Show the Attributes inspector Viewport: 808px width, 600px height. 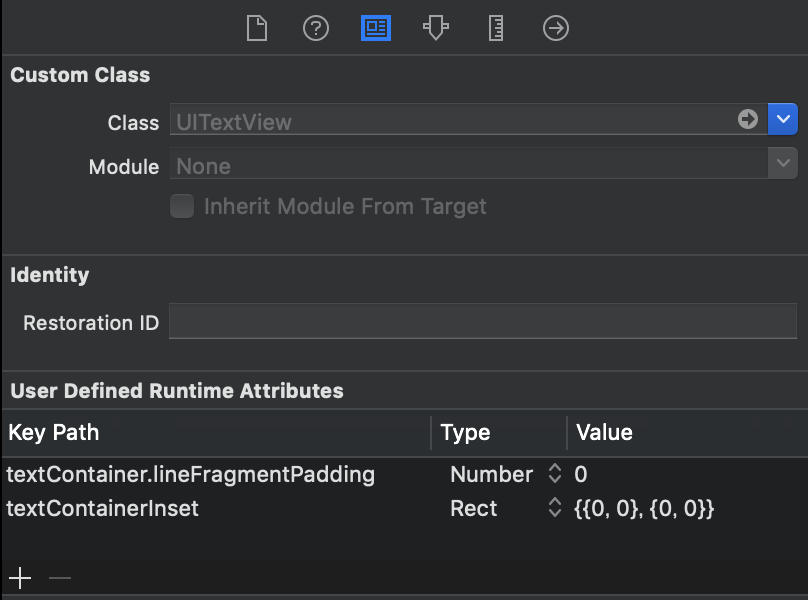pos(435,28)
